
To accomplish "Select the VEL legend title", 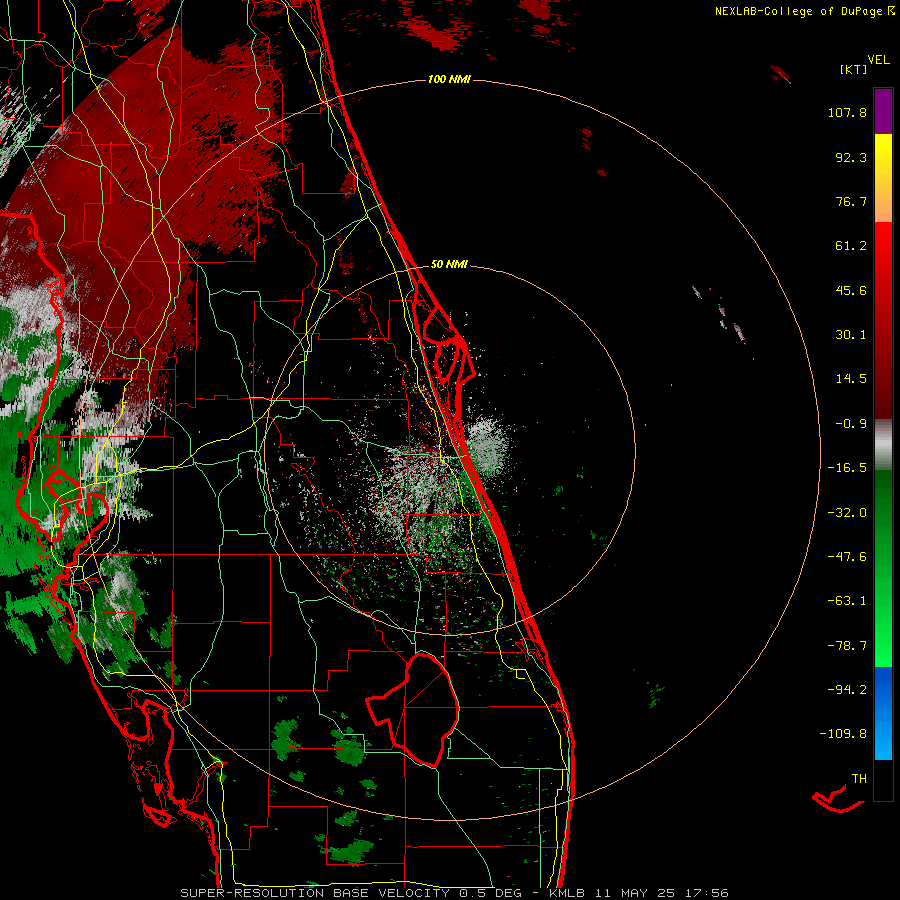I will (x=878, y=60).
